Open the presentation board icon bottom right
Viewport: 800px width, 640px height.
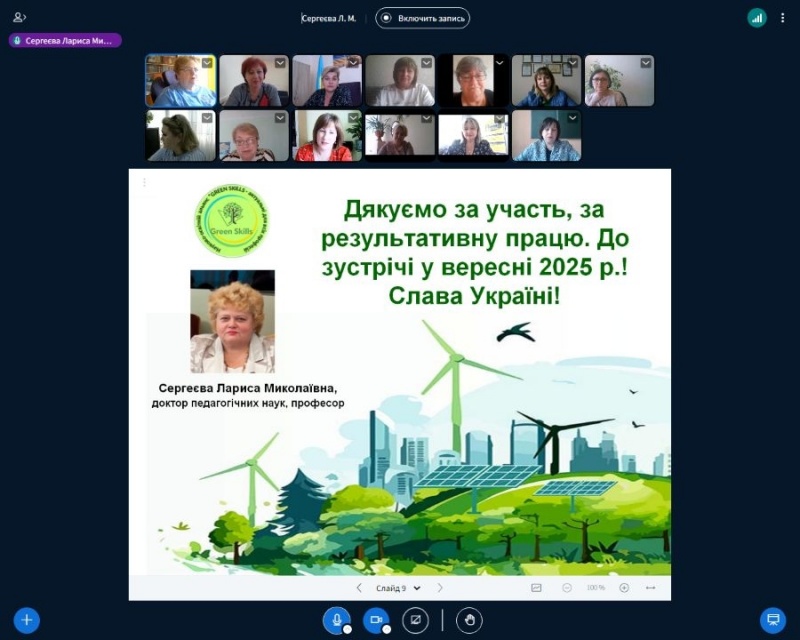[x=770, y=620]
